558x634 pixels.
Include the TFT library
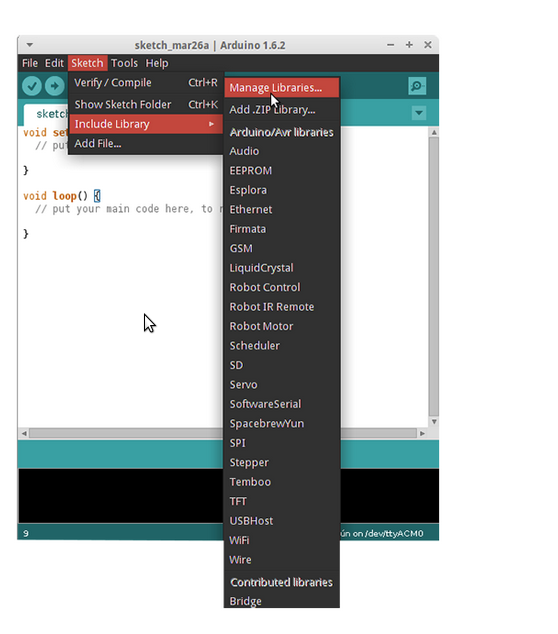(x=281, y=501)
